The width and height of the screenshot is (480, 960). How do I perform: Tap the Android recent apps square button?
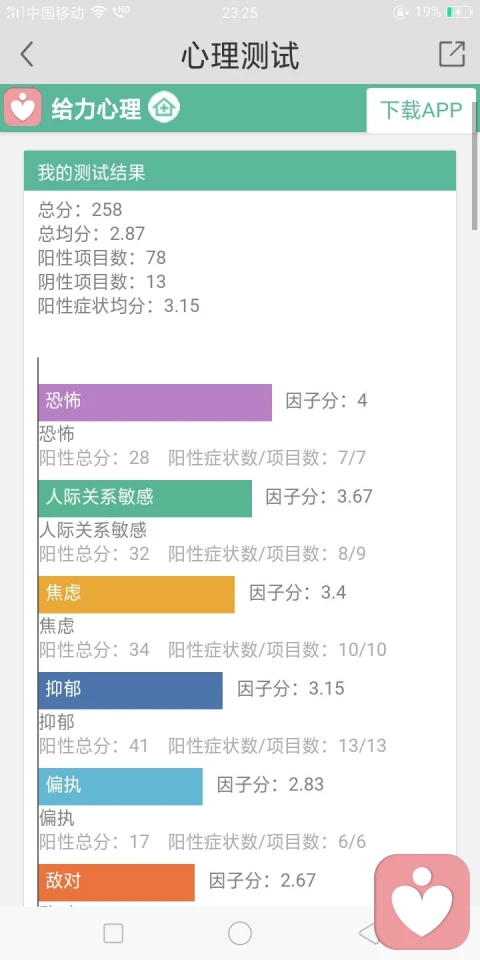point(113,934)
